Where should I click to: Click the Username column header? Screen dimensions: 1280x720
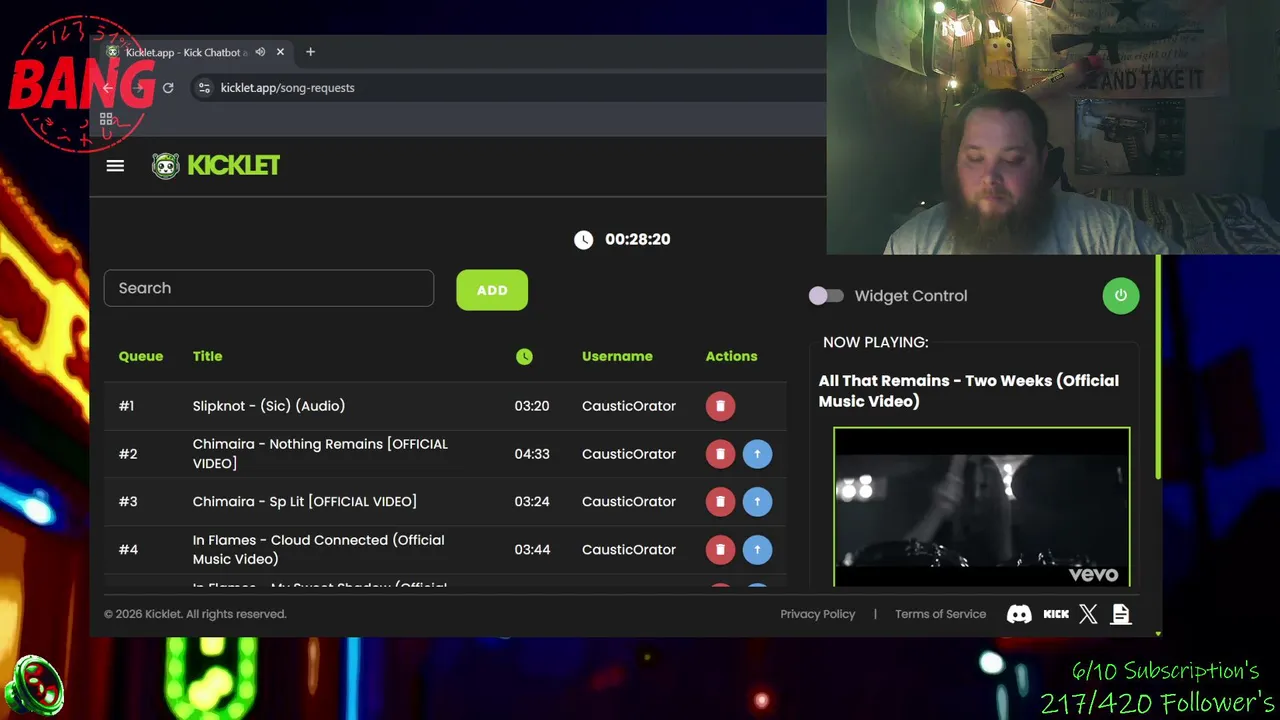click(x=617, y=356)
